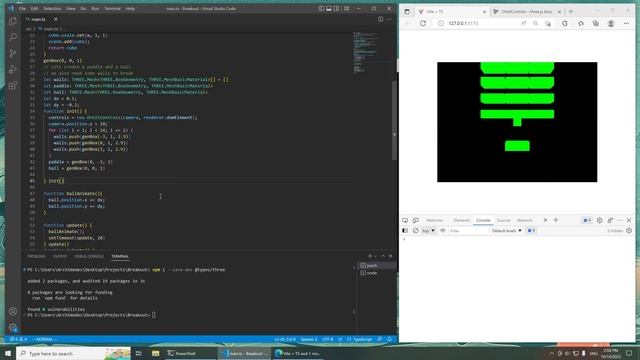Select the node terminal in the terminal list
Viewport: 640px width, 360px height.
378,273
